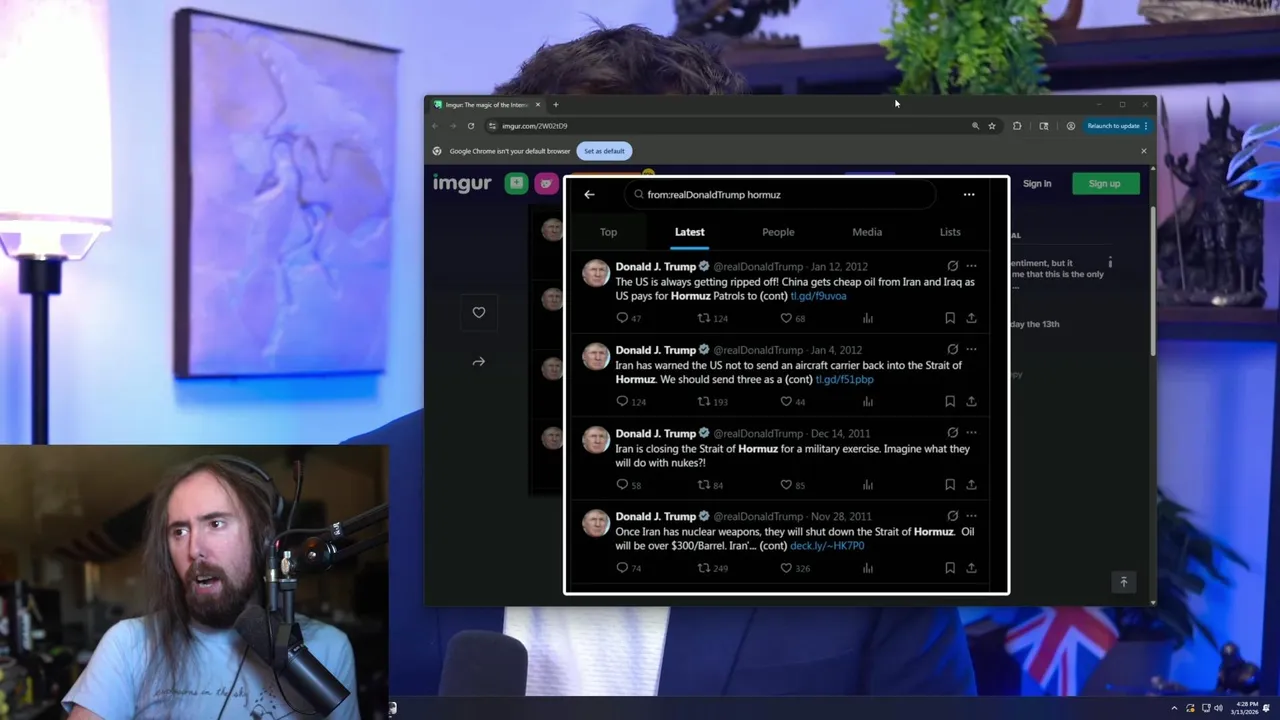Reply to the Jan 4, 2012 tweet

tap(622, 401)
